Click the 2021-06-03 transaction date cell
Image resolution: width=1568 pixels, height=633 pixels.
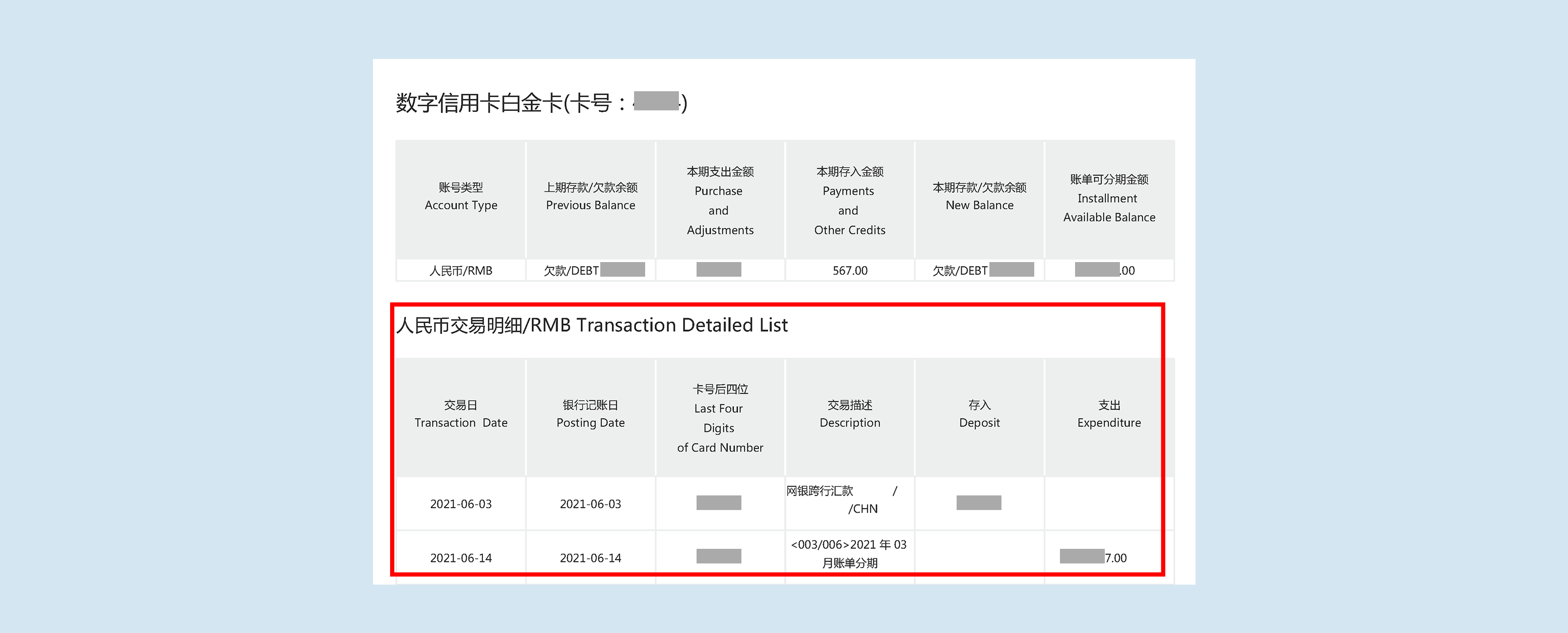click(x=461, y=504)
